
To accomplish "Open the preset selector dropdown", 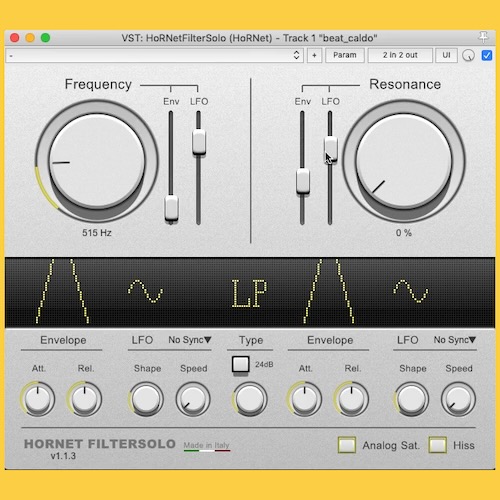I will (x=154, y=55).
